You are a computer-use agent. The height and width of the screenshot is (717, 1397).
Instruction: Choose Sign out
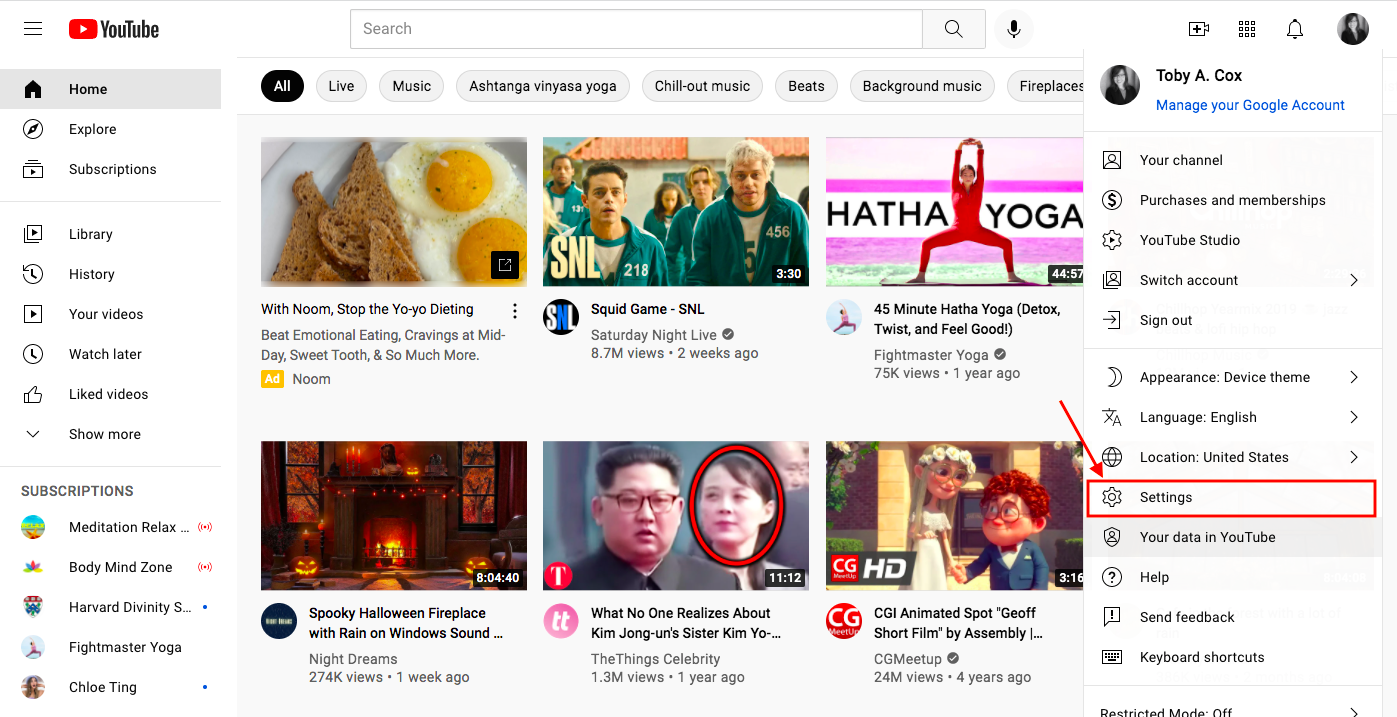tap(1231, 320)
